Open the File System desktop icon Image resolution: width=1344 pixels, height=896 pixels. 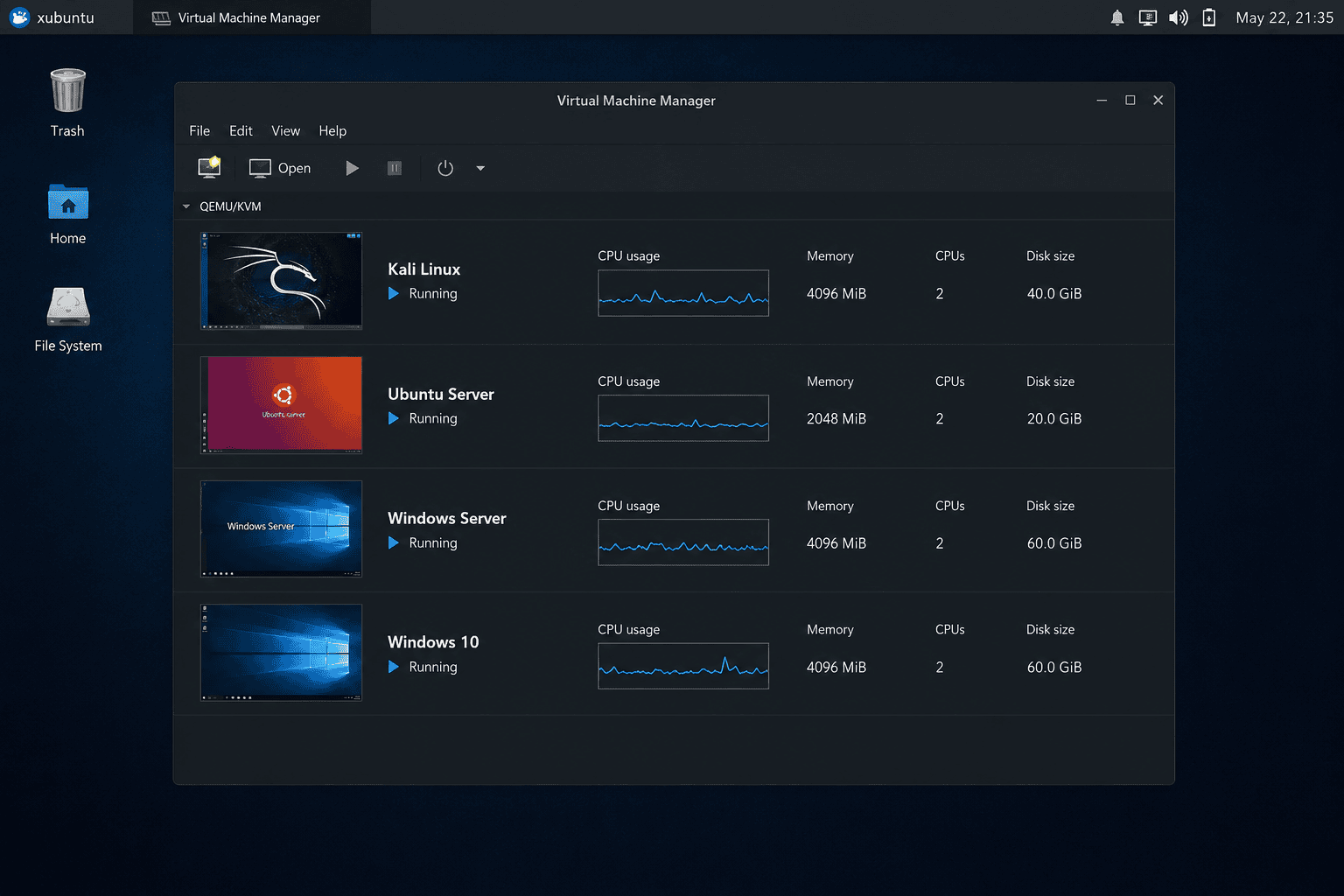[x=68, y=320]
